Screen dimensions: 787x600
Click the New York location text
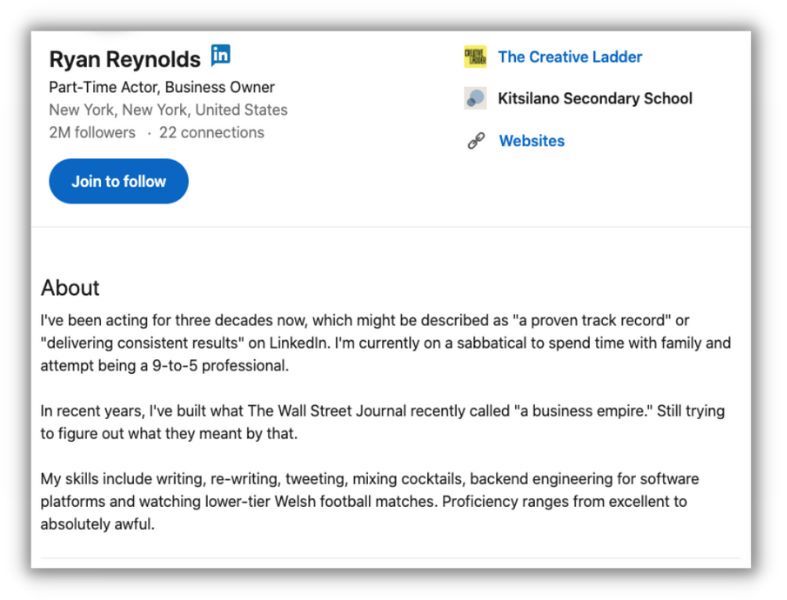(168, 109)
